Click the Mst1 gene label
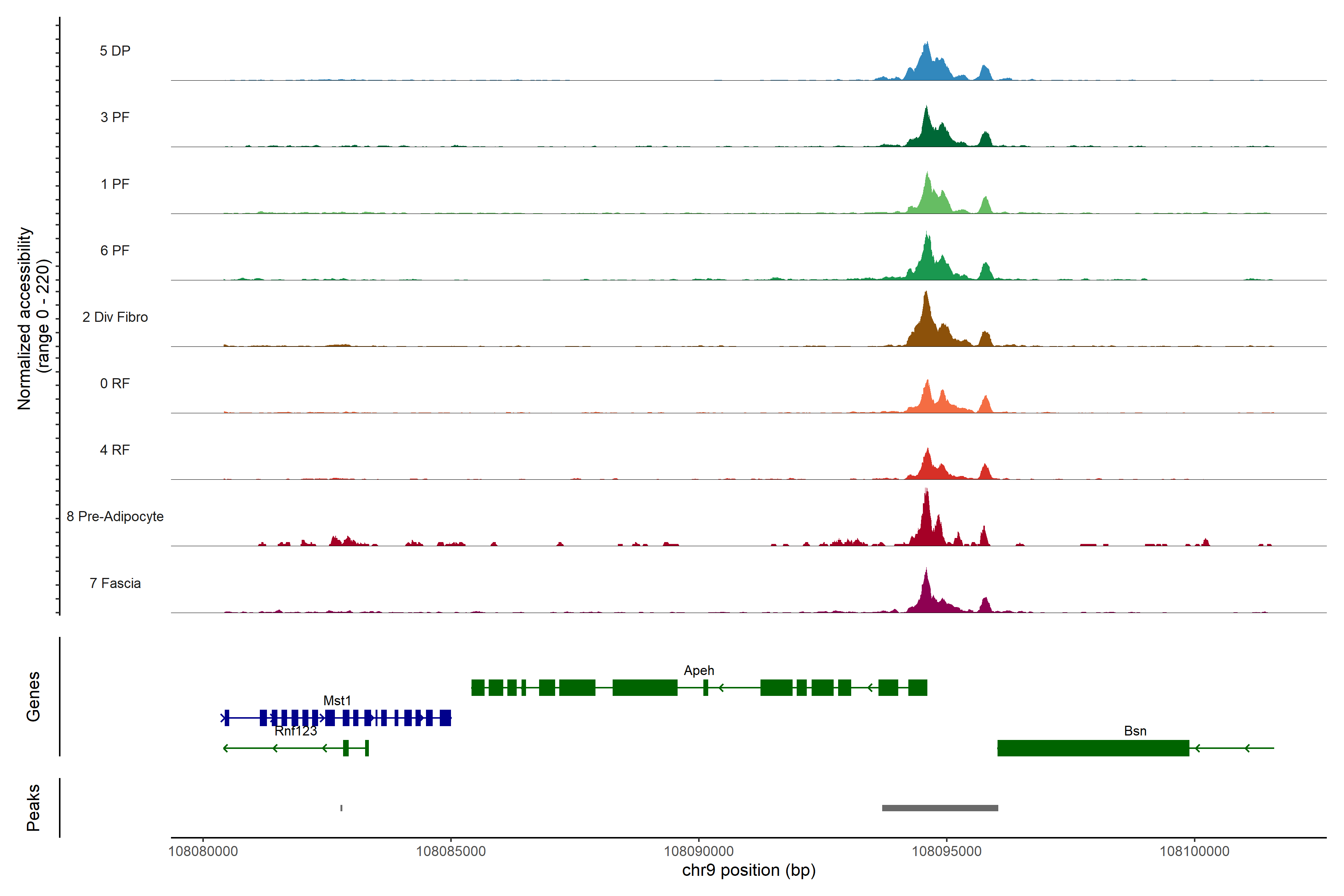 coord(337,700)
